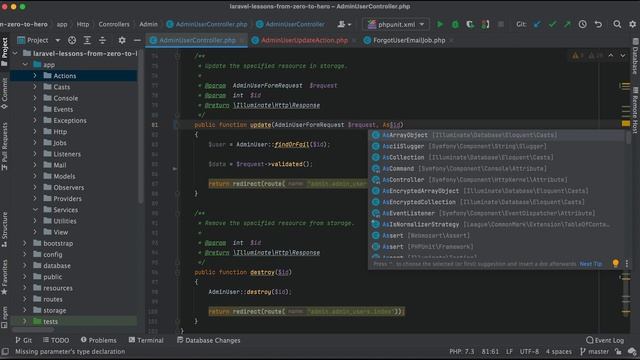Choose AsArrayObject completion suggestion

tap(497, 135)
